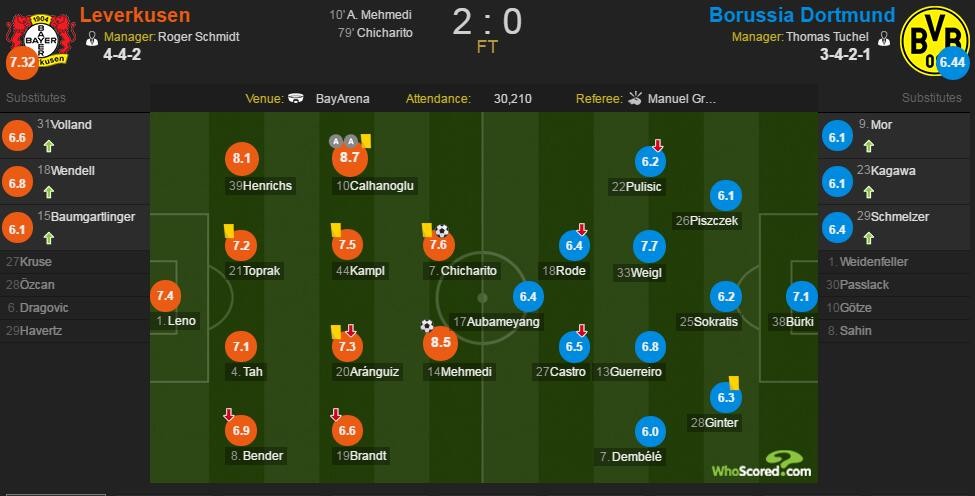Click the Bayer Leverkusen club crest
Screen dimensions: 975x496
[x=40, y=39]
